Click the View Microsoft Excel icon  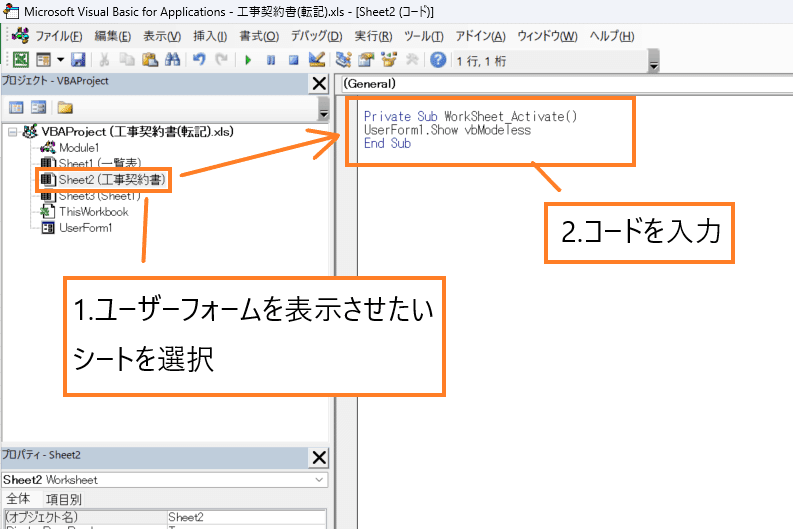[21, 60]
